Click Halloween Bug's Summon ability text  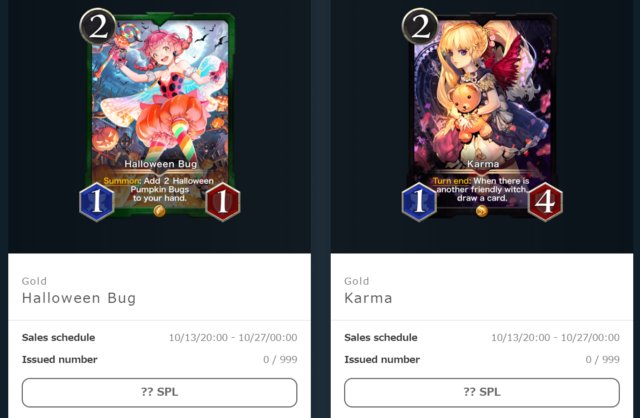[159, 189]
